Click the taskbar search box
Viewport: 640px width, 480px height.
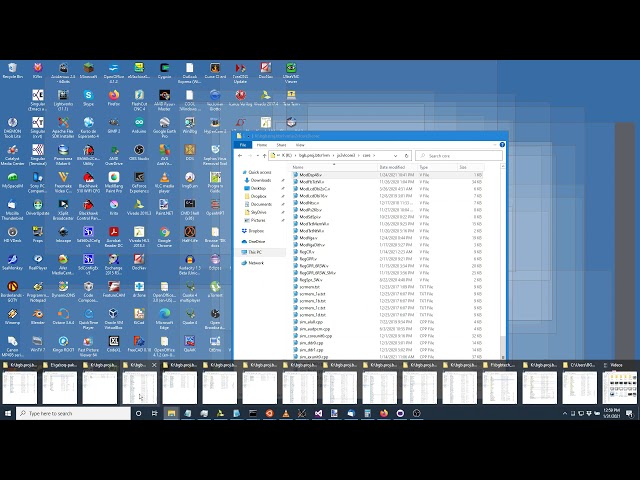pyautogui.click(x=73, y=413)
